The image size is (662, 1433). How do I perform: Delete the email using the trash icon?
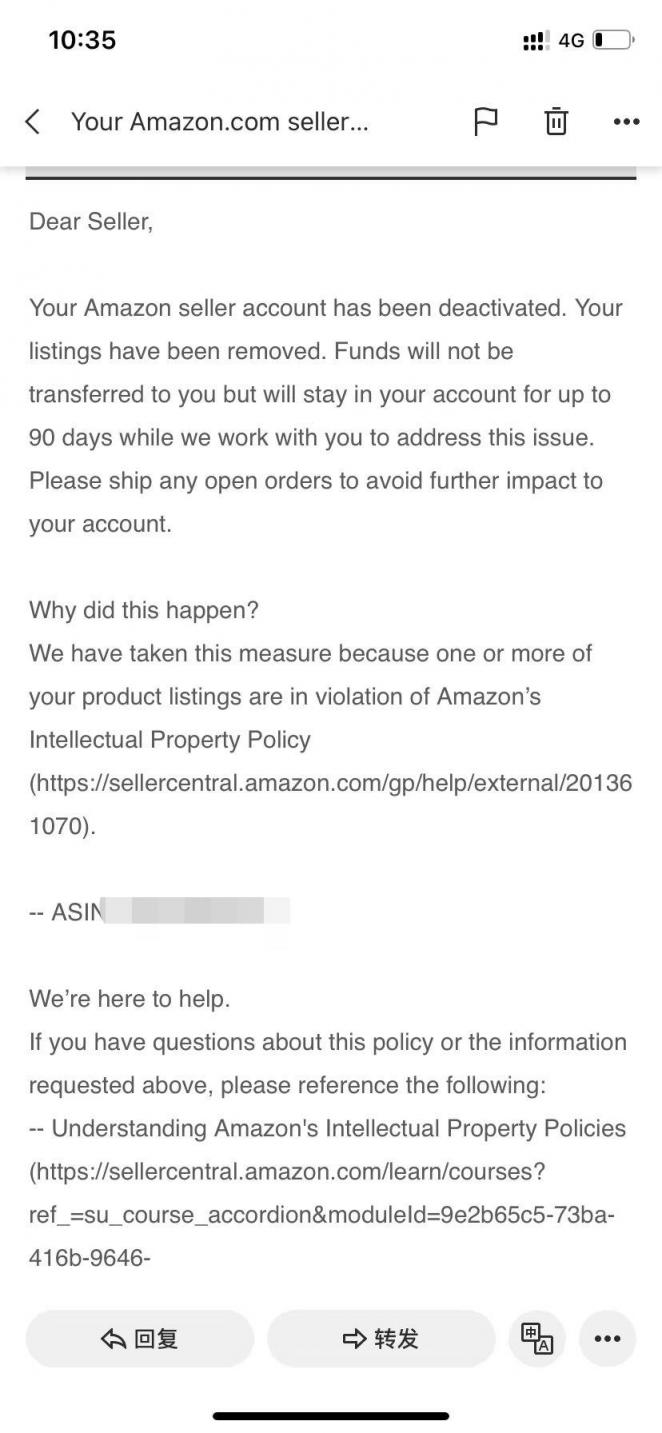(x=556, y=122)
